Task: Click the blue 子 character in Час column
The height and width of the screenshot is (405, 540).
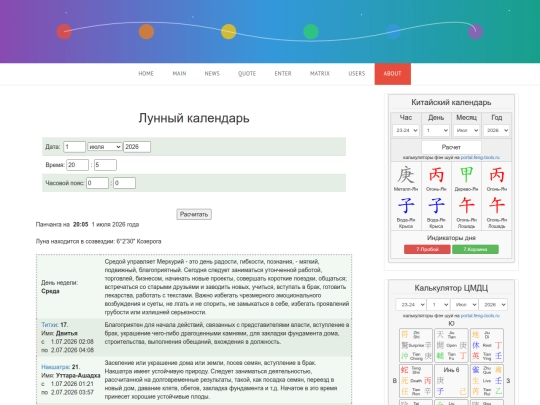Action: point(406,205)
